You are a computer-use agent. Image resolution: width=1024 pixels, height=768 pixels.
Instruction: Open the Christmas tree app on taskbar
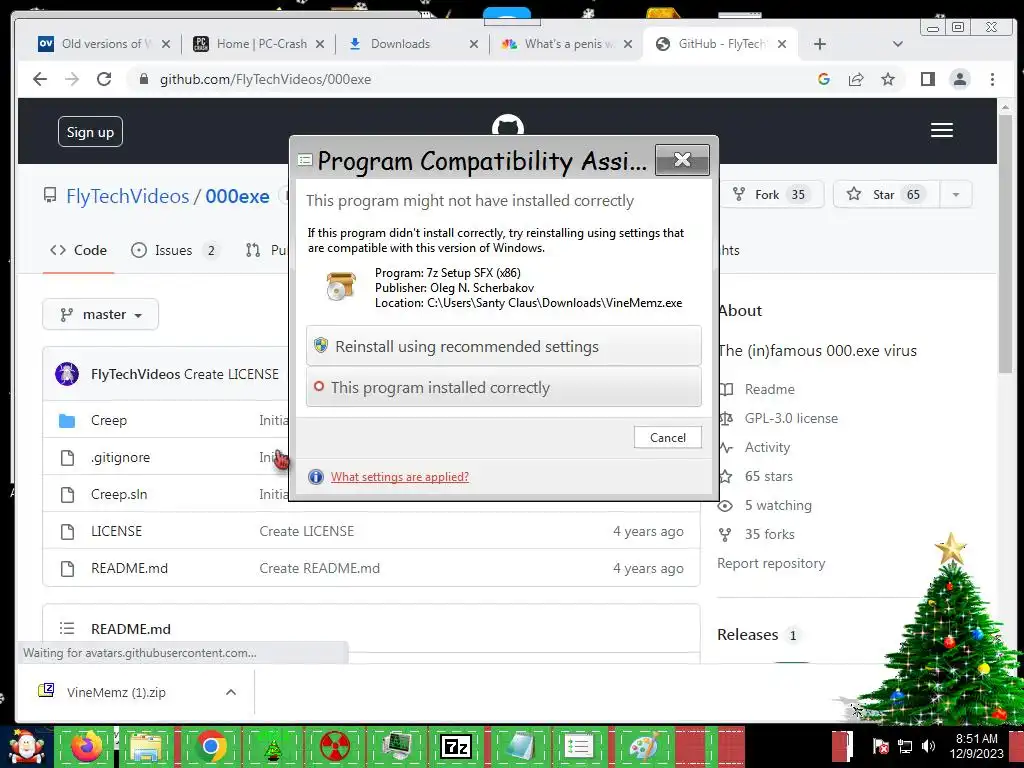click(272, 746)
